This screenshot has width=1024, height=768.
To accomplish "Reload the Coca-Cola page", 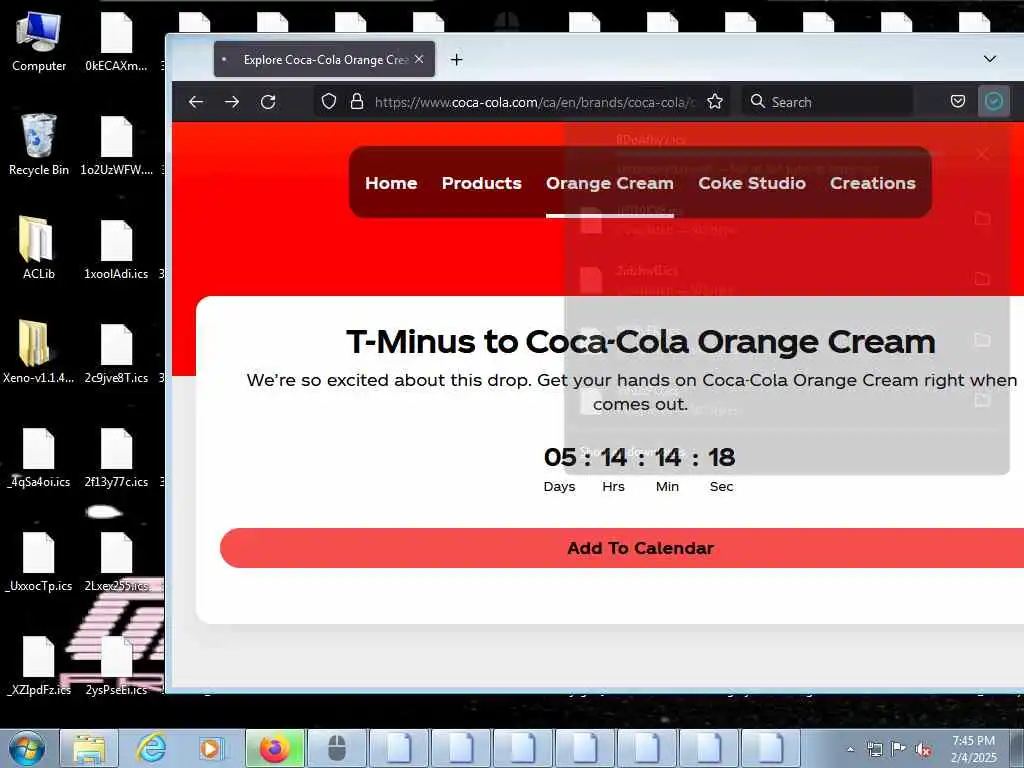I will pyautogui.click(x=268, y=102).
